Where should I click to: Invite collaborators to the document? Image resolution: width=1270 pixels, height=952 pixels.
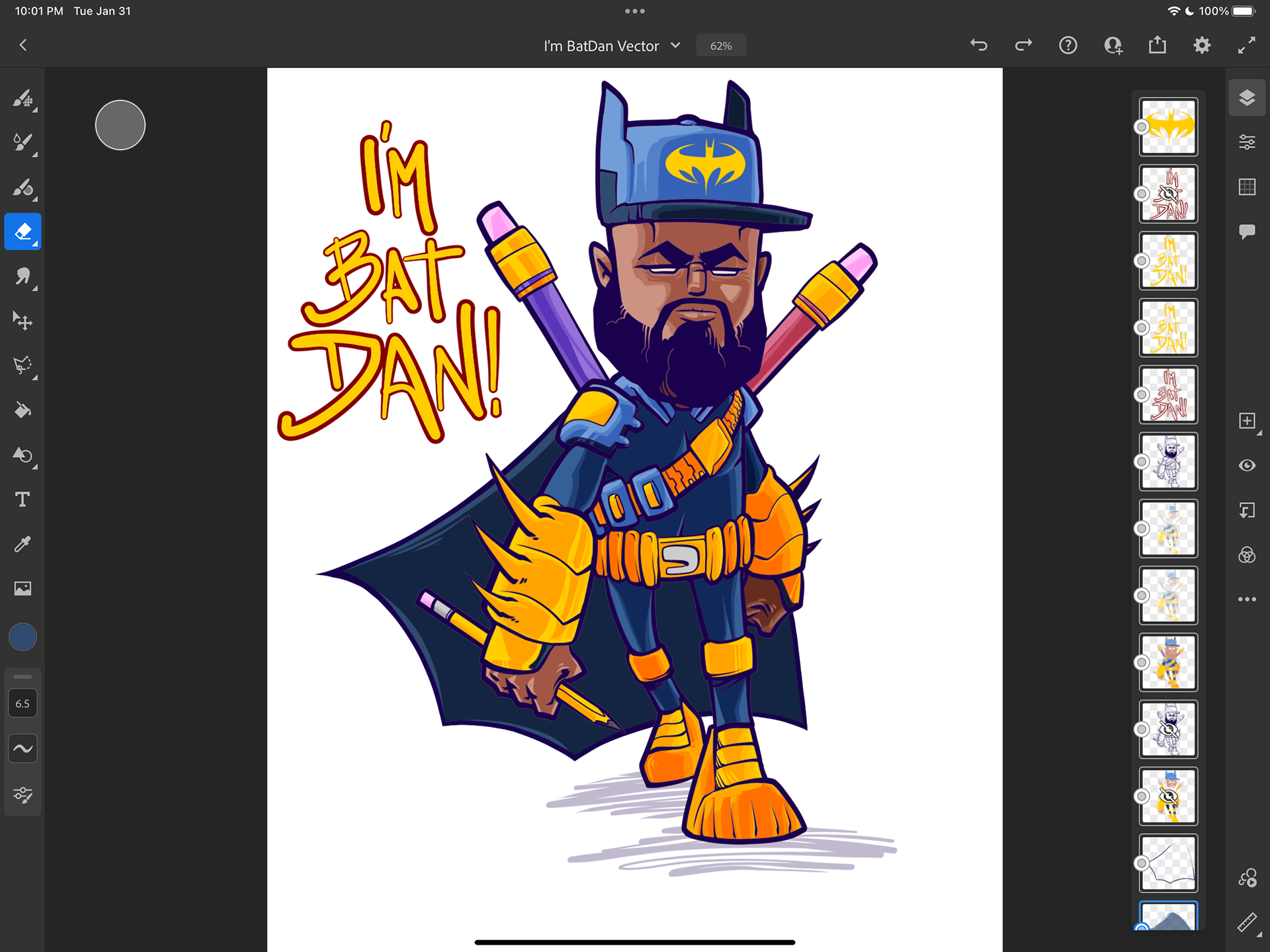[1113, 45]
